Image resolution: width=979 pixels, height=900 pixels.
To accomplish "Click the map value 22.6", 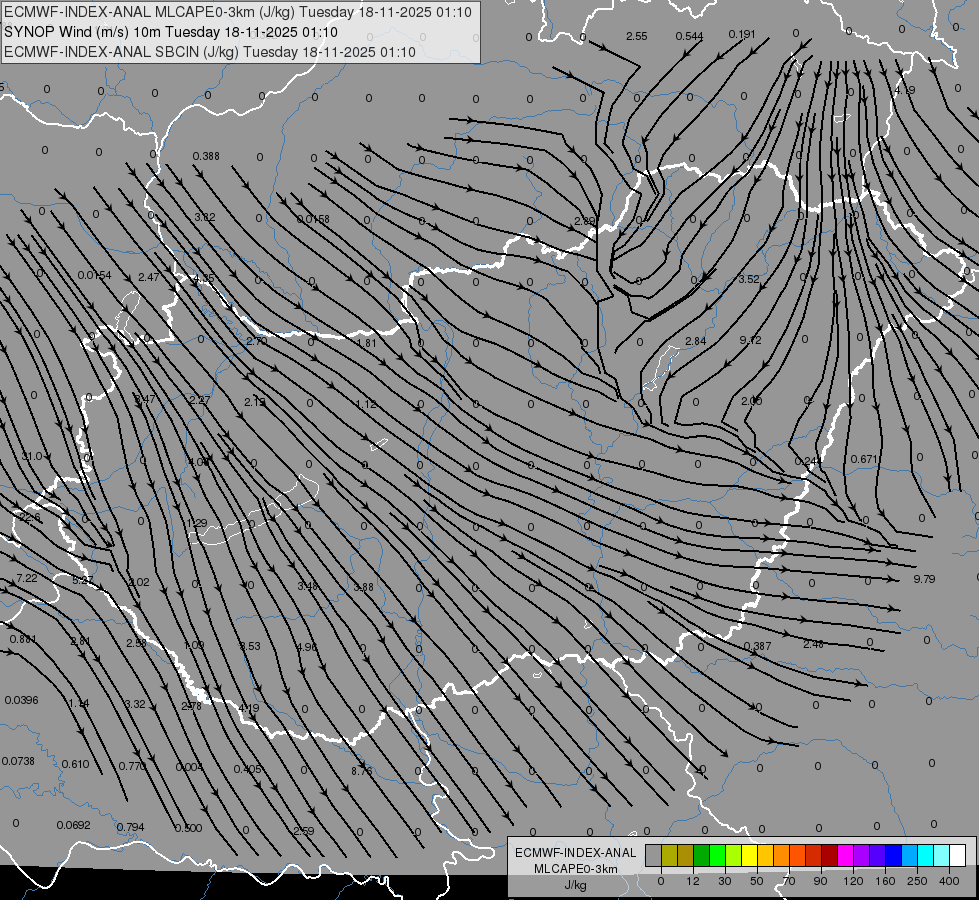I will [x=30, y=518].
